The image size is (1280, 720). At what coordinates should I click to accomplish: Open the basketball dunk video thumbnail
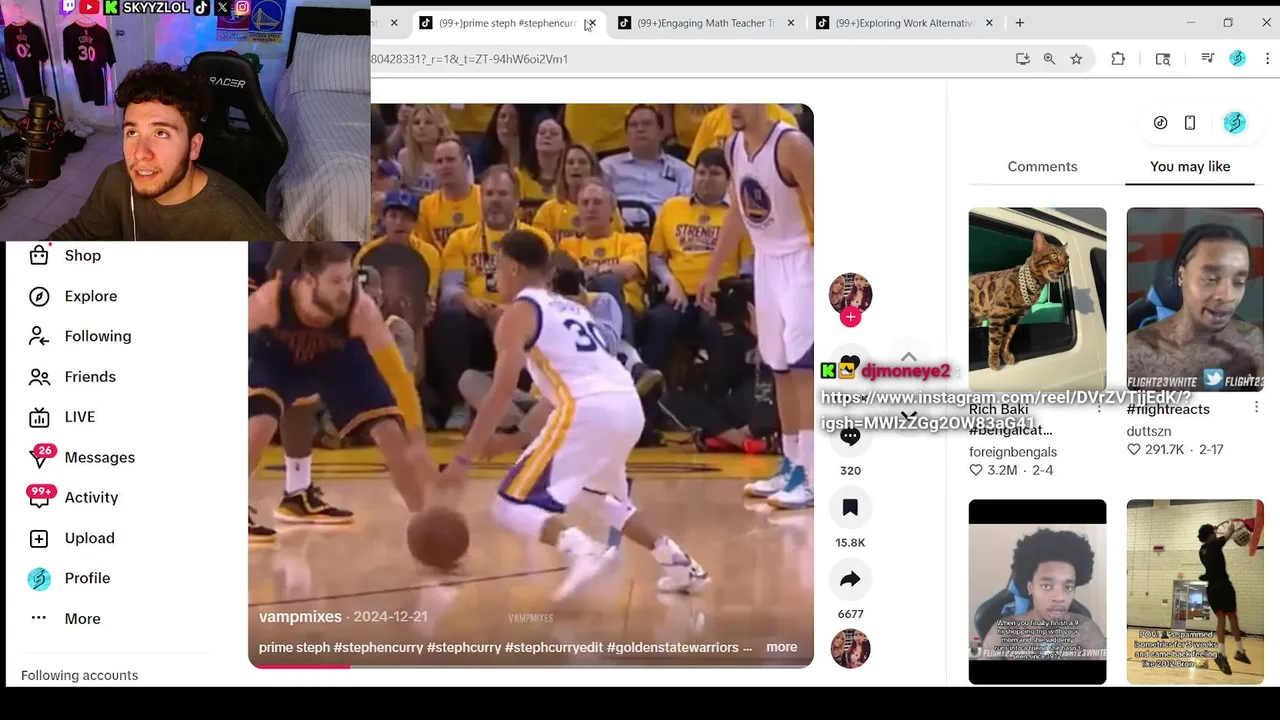[1195, 592]
